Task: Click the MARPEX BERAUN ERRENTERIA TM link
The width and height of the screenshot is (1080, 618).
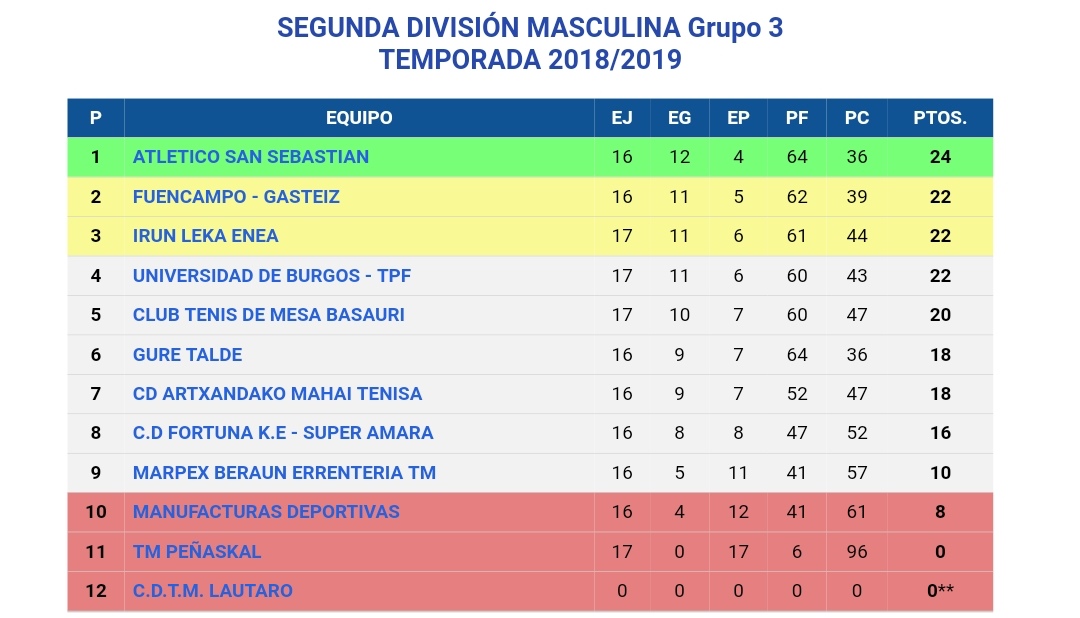Action: 284,473
